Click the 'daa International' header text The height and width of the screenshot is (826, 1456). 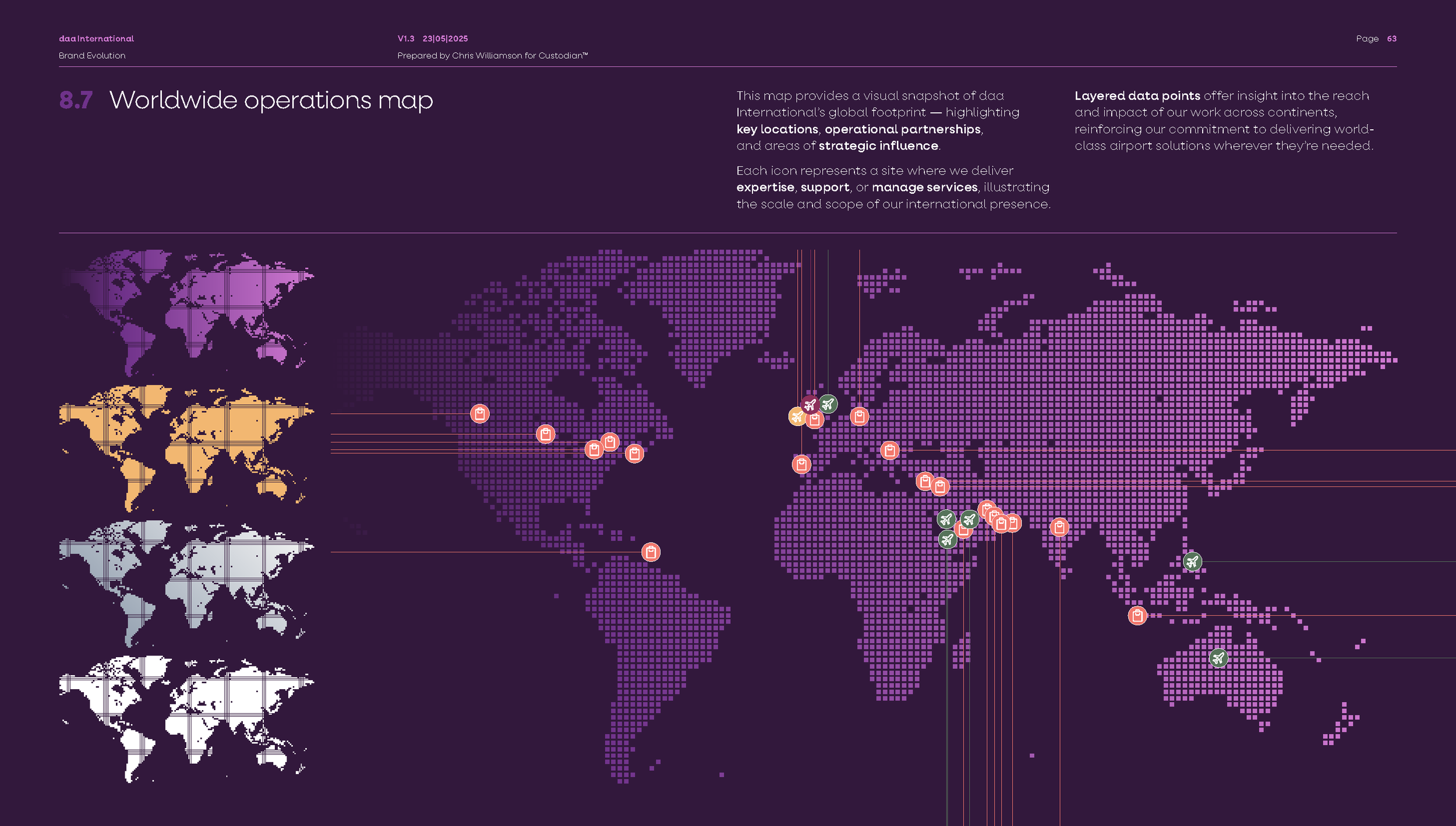pos(96,38)
